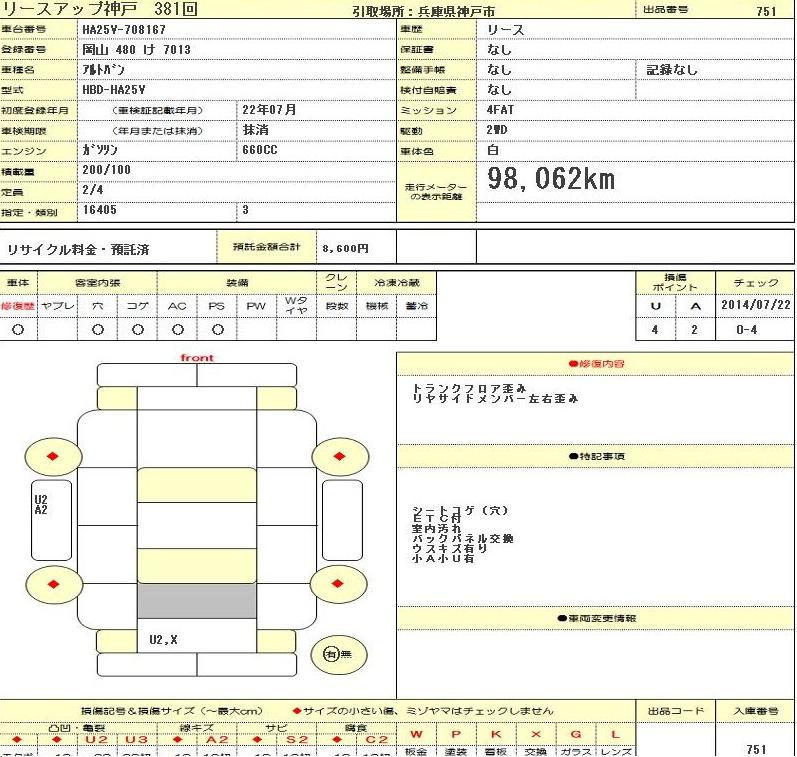Click the 98,062km mileage reading
Image resolution: width=797 pixels, height=757 pixels.
pos(550,180)
